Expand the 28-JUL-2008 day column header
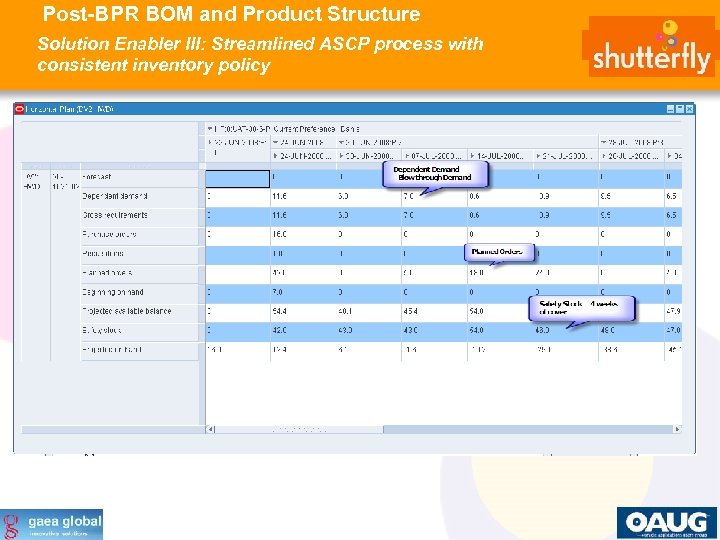The image size is (720, 540). 604,156
